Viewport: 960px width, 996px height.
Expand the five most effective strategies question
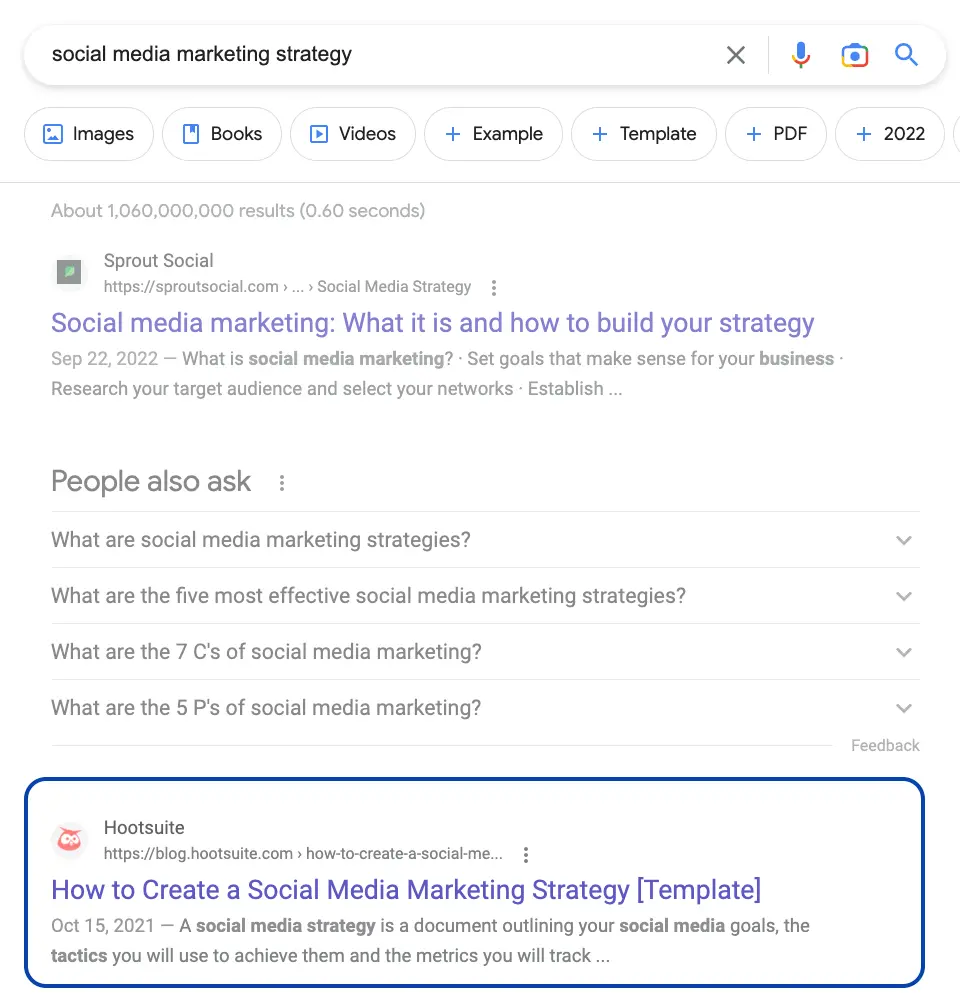[x=485, y=596]
